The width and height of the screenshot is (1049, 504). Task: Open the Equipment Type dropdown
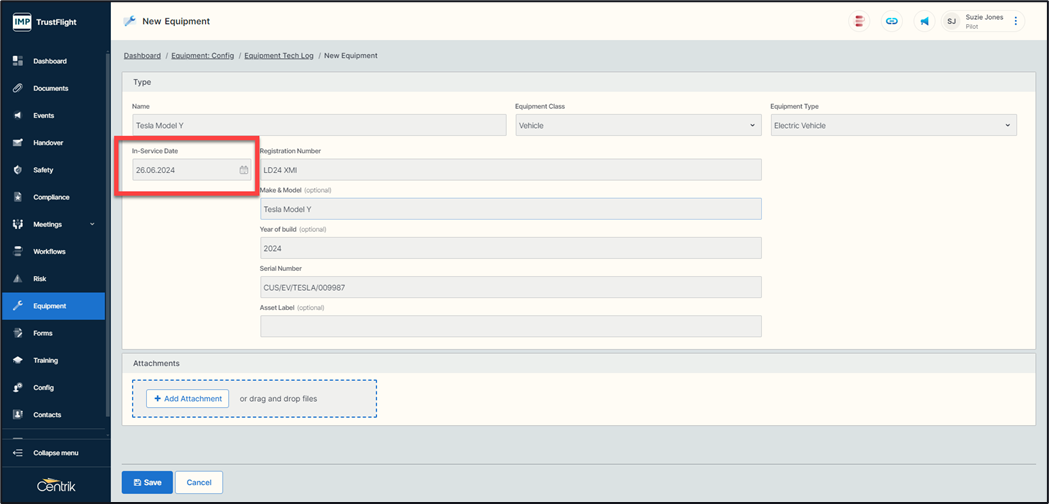(x=893, y=126)
